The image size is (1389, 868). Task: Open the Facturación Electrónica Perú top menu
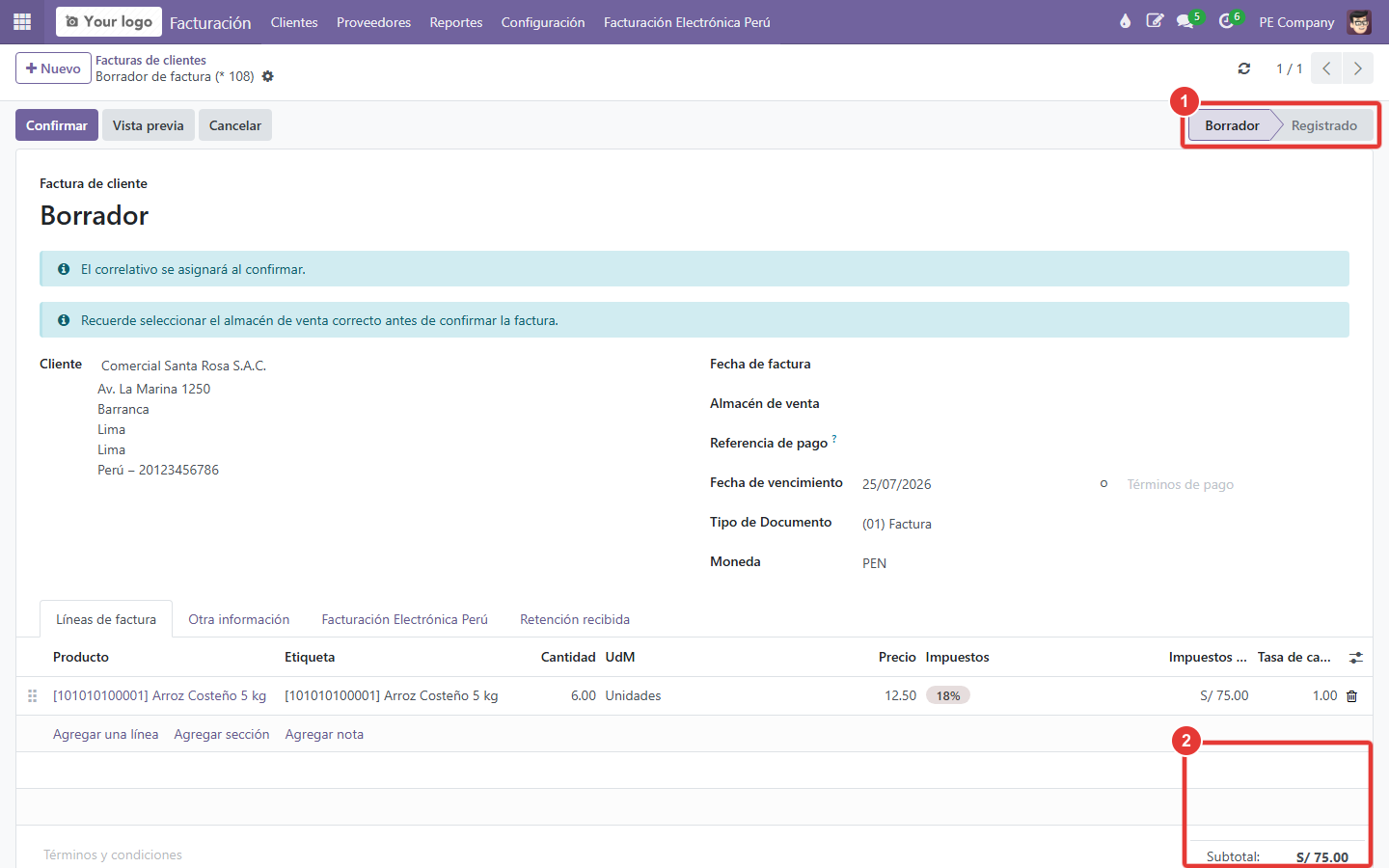[x=687, y=22]
